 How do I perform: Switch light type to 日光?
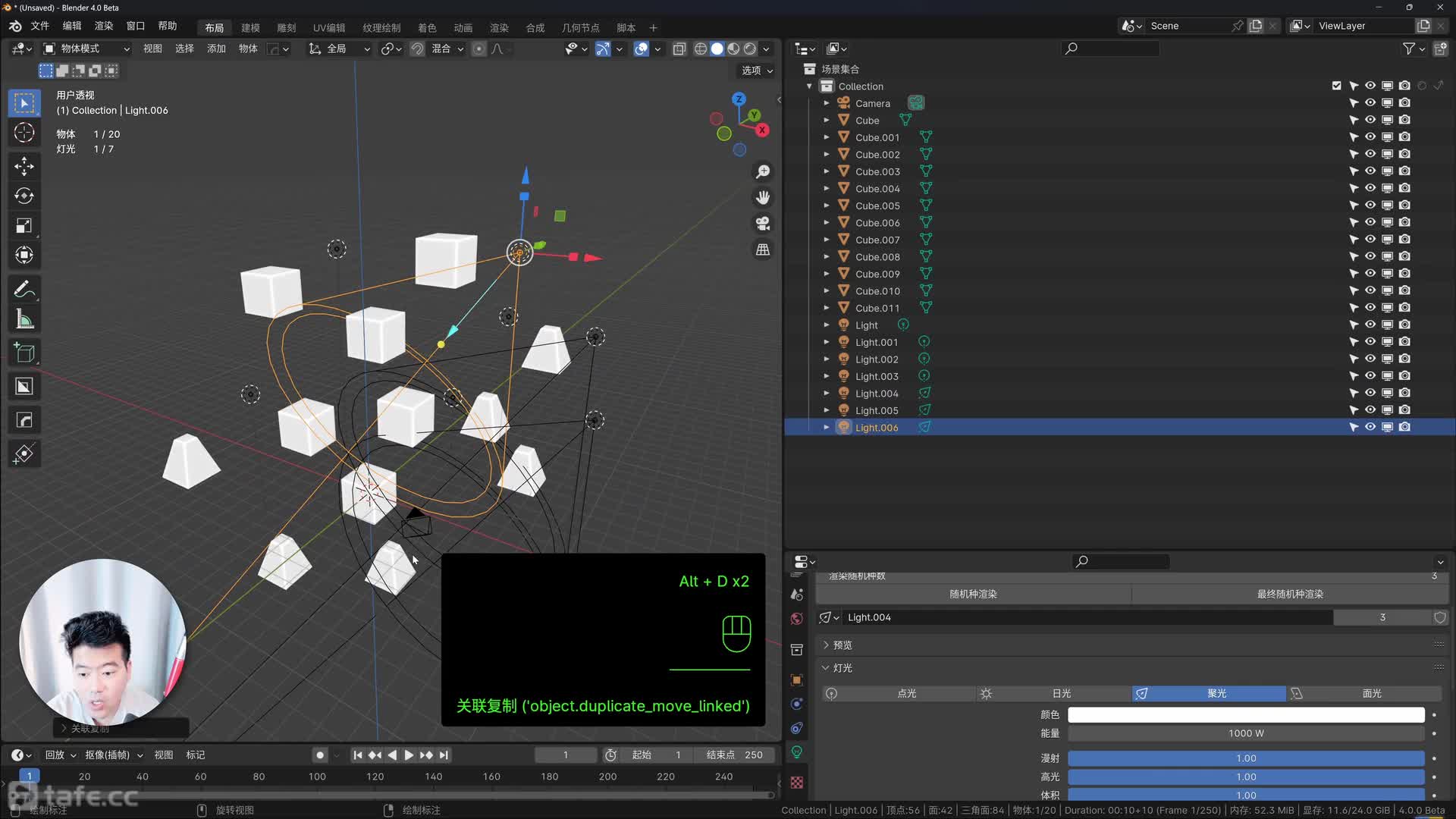point(1061,693)
